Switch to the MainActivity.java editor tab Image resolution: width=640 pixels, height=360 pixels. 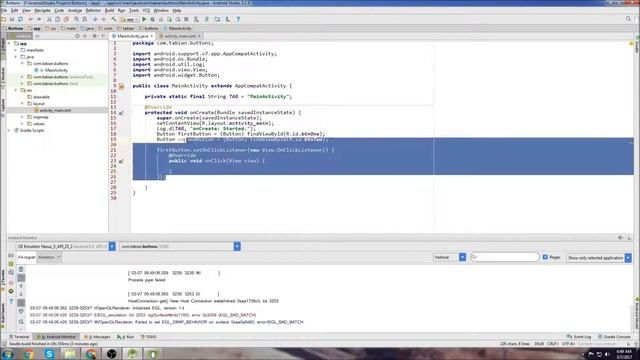133,36
